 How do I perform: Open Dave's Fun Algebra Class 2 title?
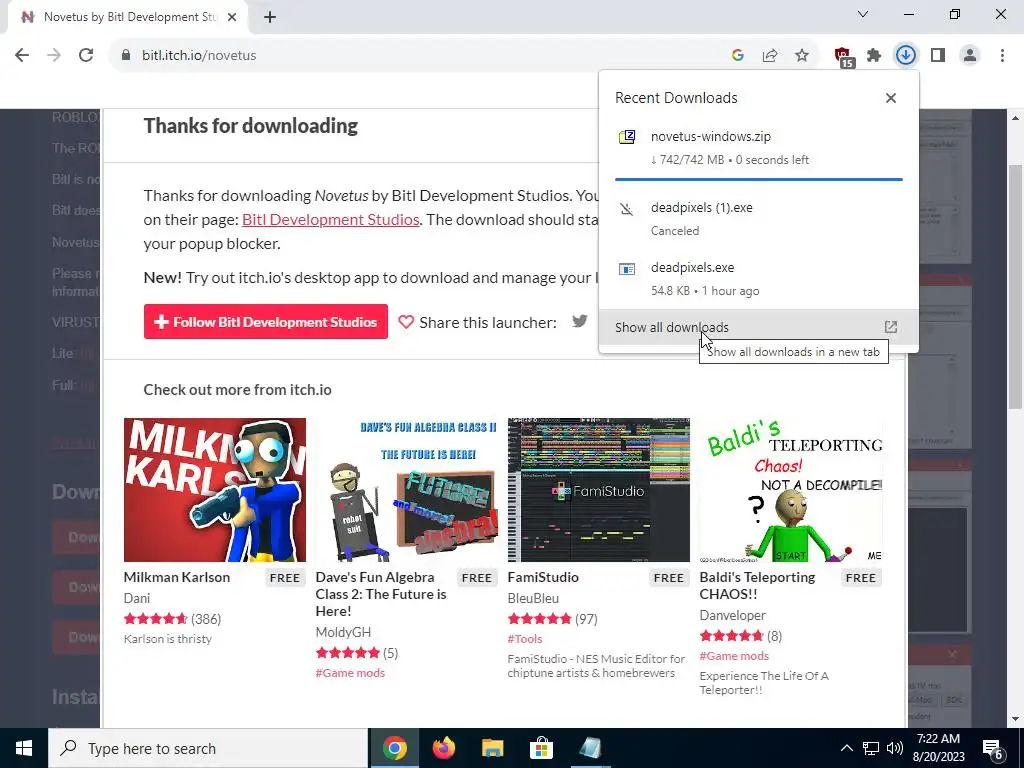click(381, 594)
